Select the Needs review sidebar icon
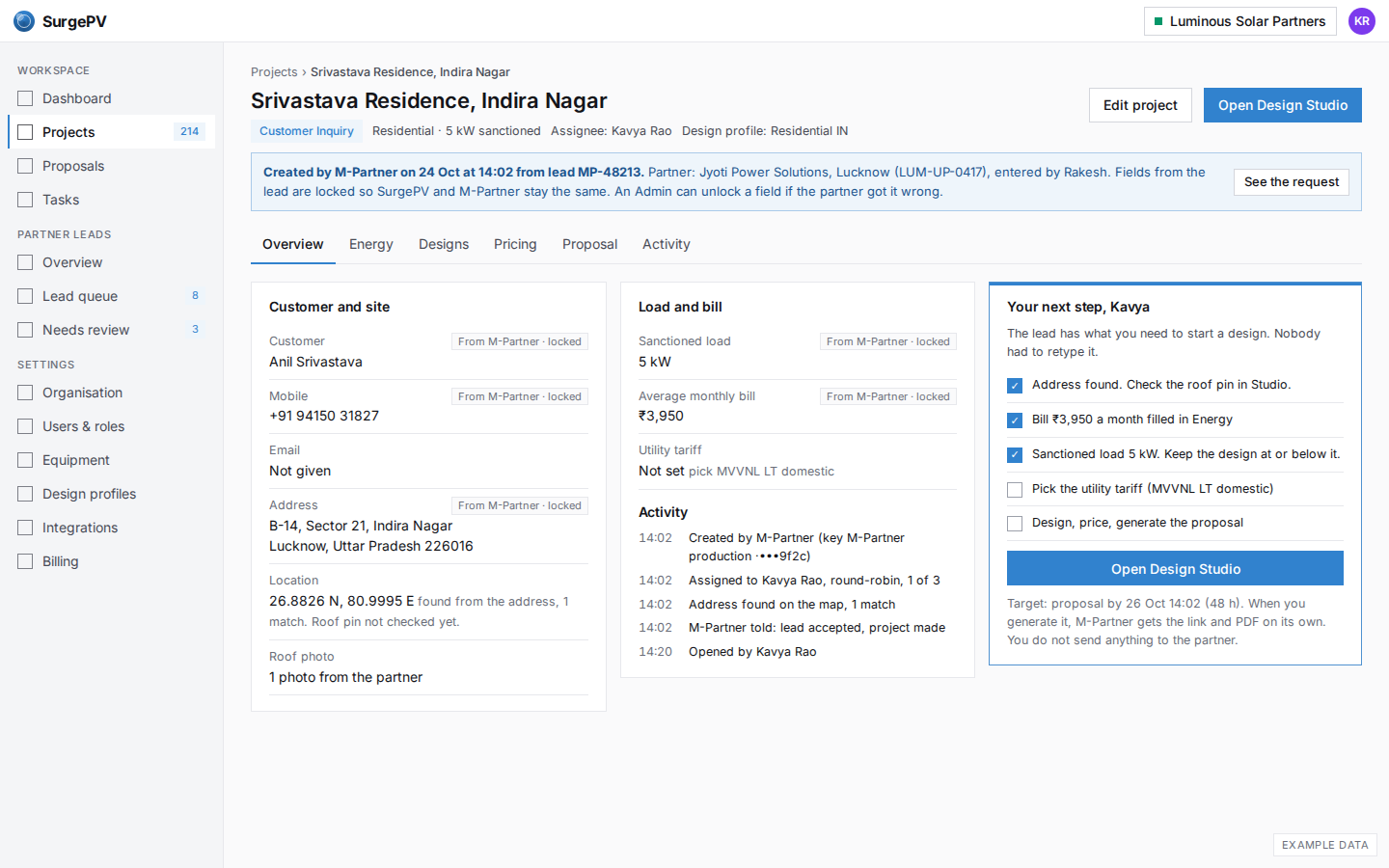The width and height of the screenshot is (1389, 868). point(25,330)
